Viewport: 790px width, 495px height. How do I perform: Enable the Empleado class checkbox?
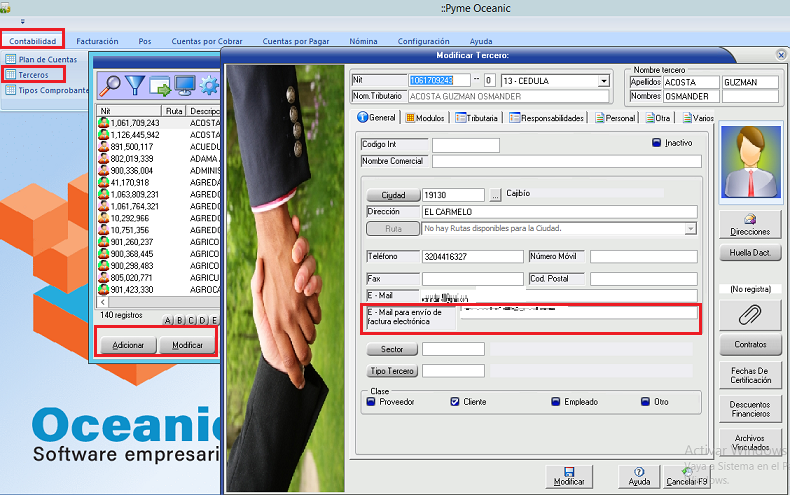[x=555, y=402]
